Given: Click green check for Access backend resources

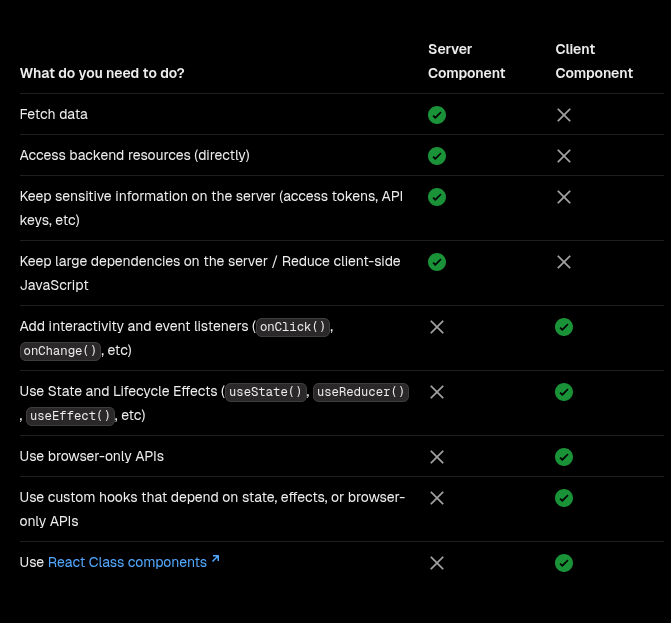Looking at the screenshot, I should tap(437, 156).
